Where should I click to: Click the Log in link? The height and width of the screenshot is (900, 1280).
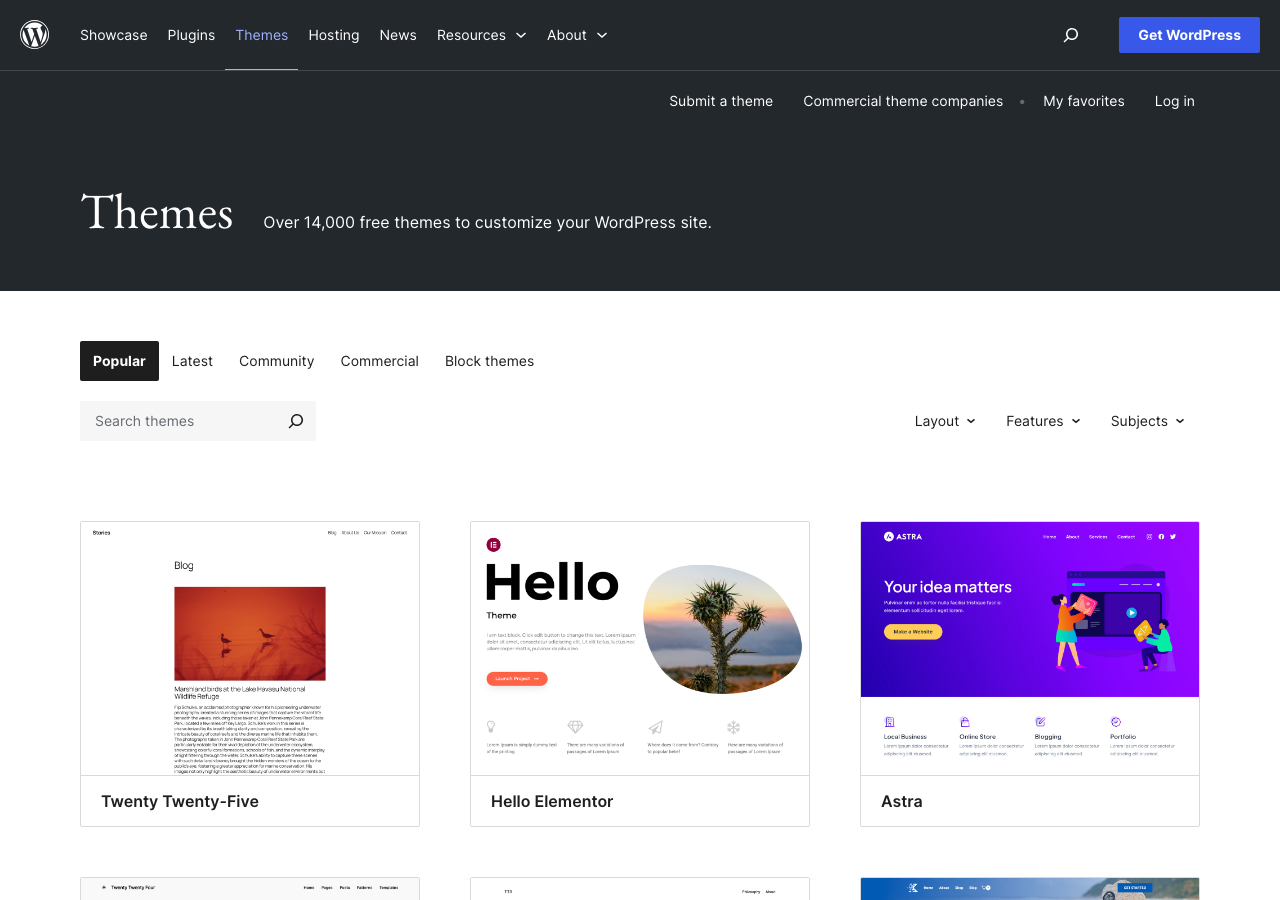pyautogui.click(x=1175, y=101)
